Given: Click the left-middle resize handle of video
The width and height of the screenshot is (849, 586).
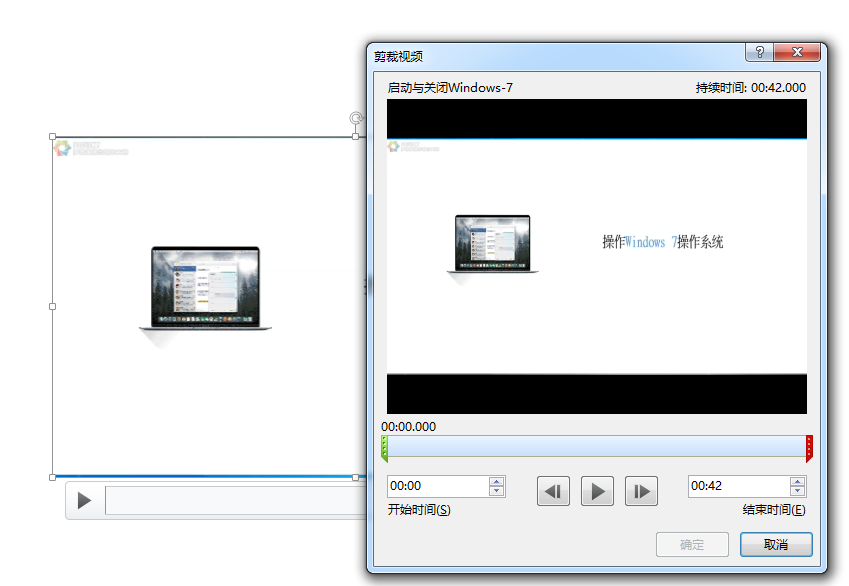Looking at the screenshot, I should pos(53,307).
